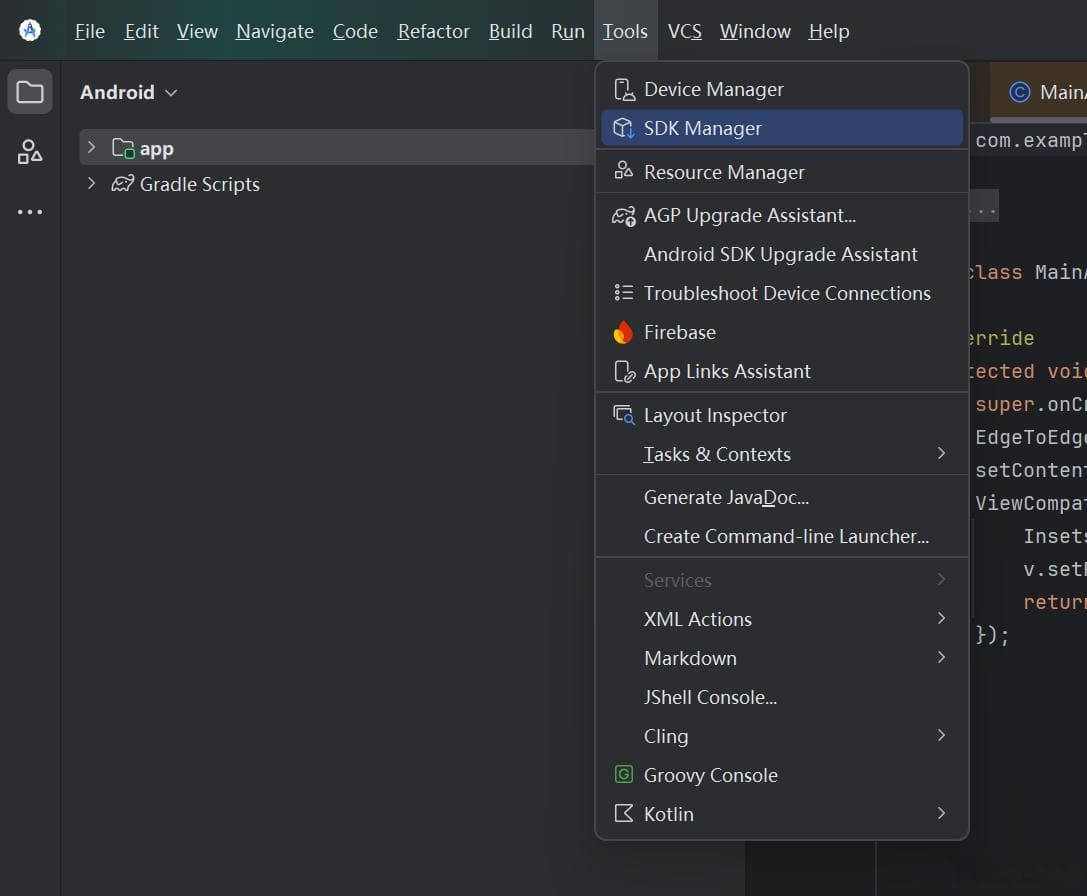The image size is (1087, 896).
Task: Click the Resource Manager menu icon
Action: pyautogui.click(x=624, y=171)
